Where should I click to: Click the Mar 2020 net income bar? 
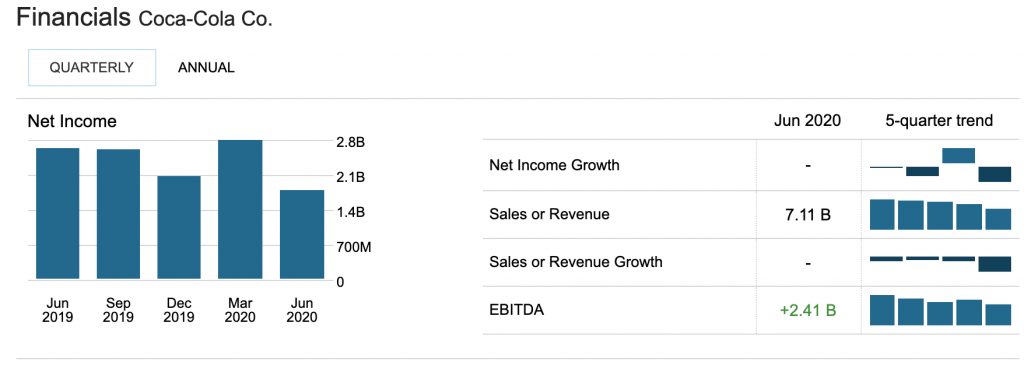point(240,210)
